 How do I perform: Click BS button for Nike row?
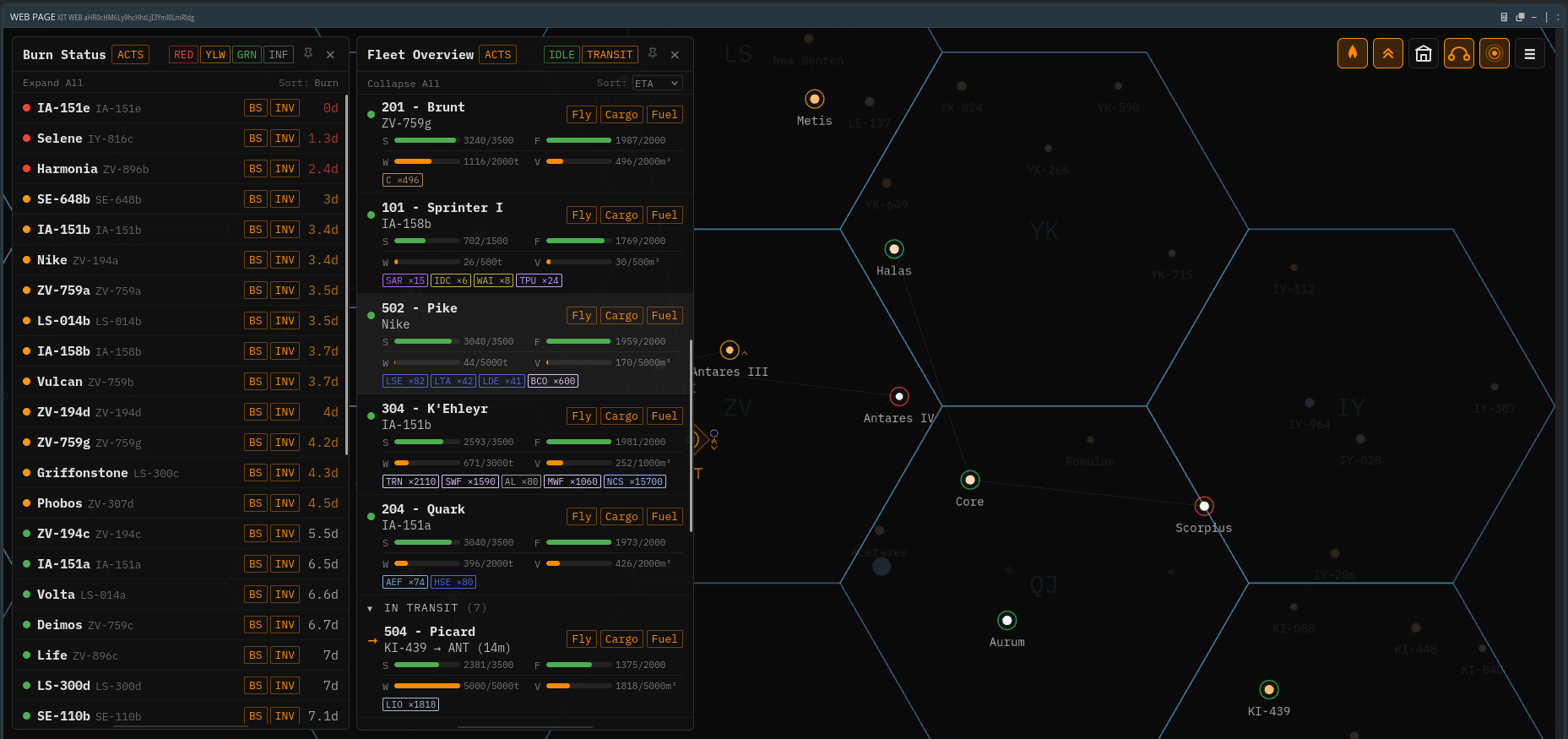click(x=256, y=260)
